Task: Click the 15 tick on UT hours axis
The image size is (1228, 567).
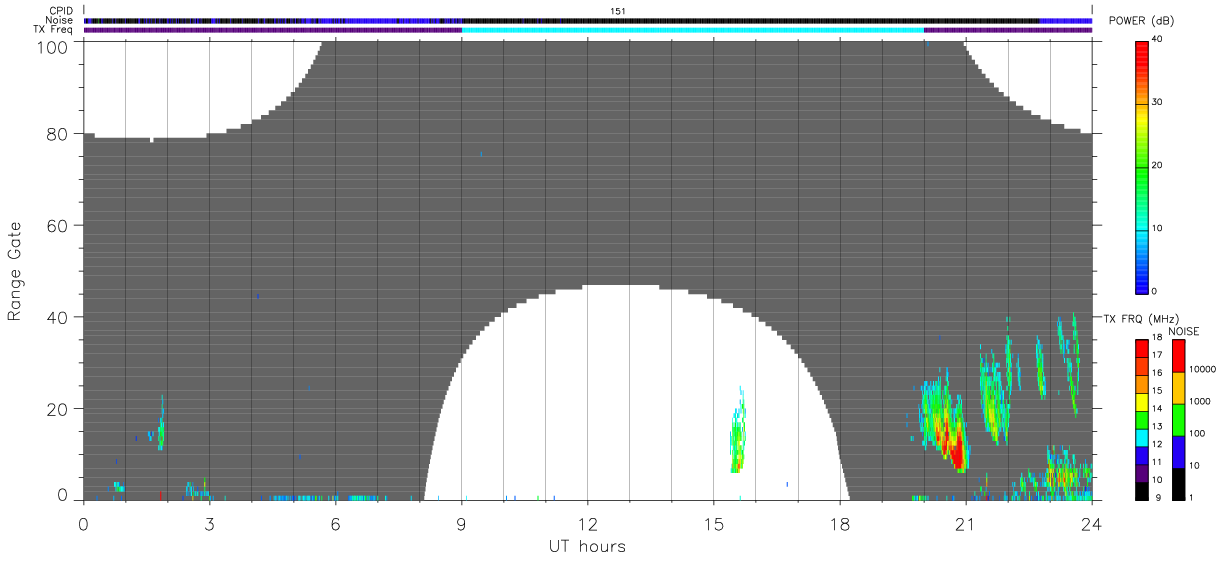Action: tap(713, 523)
